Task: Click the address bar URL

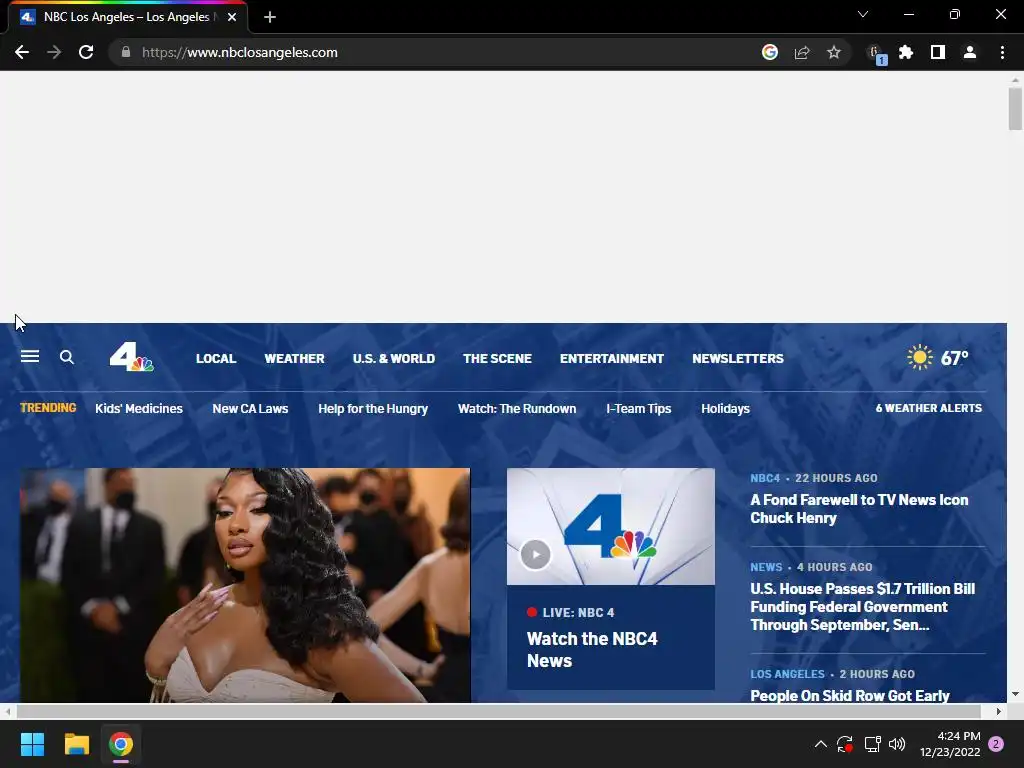Action: coord(240,52)
